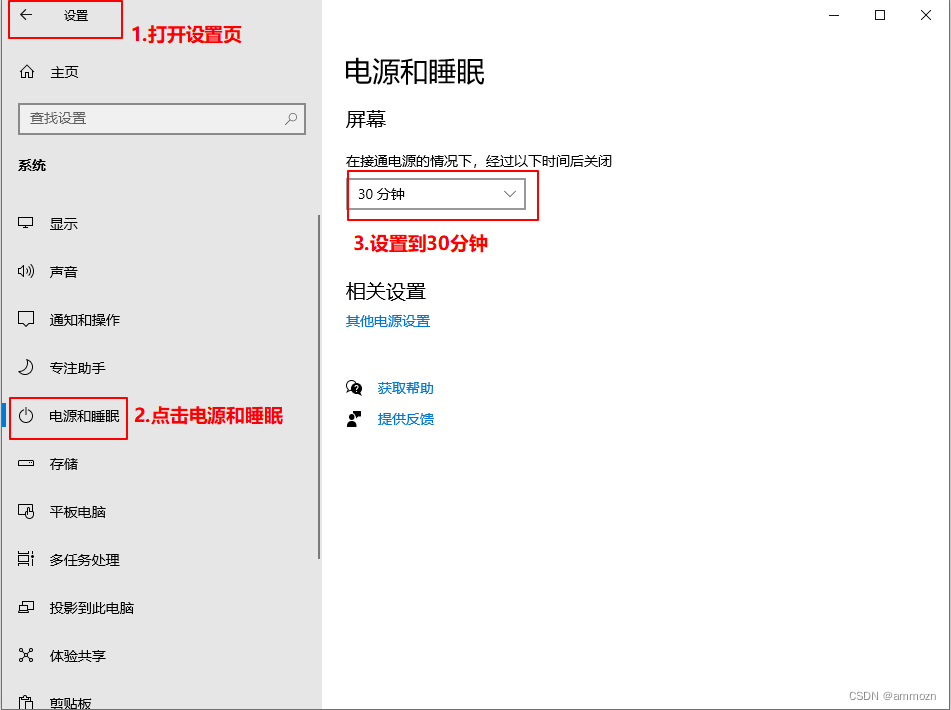Image resolution: width=951 pixels, height=710 pixels.
Task: Select 平板电脑 in the sidebar
Action: pos(78,512)
